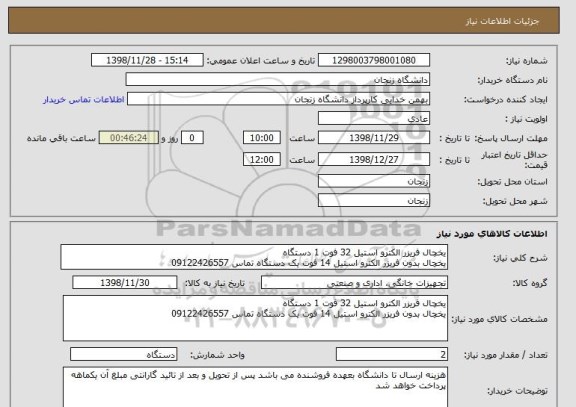This screenshot has height=407, width=576.
Task: Click the response deadline date 1398/11/29
Action: tap(374, 138)
